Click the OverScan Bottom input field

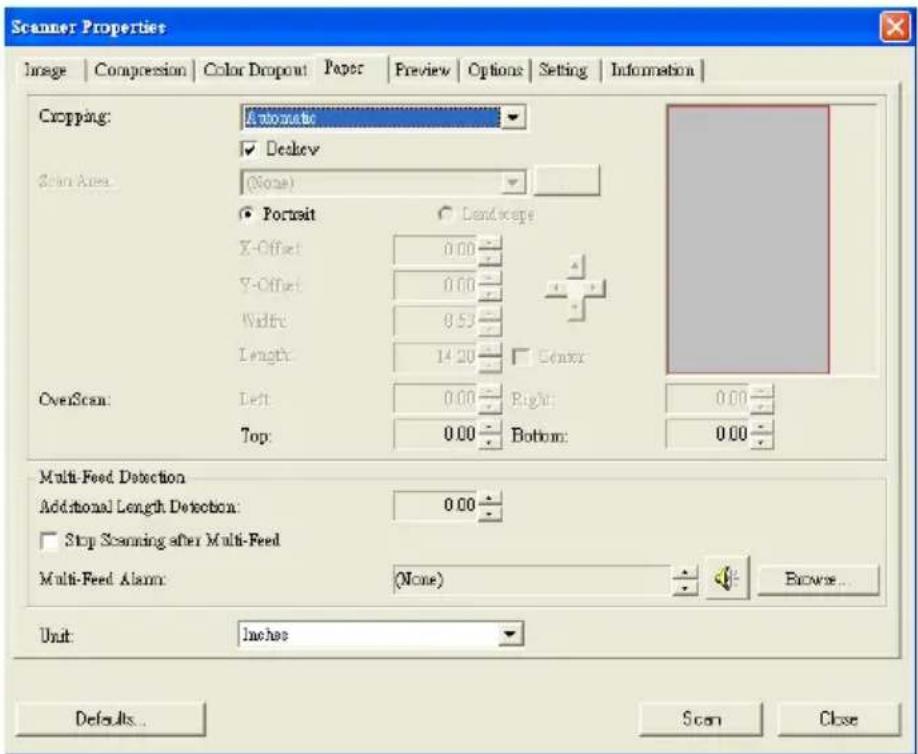click(x=708, y=434)
